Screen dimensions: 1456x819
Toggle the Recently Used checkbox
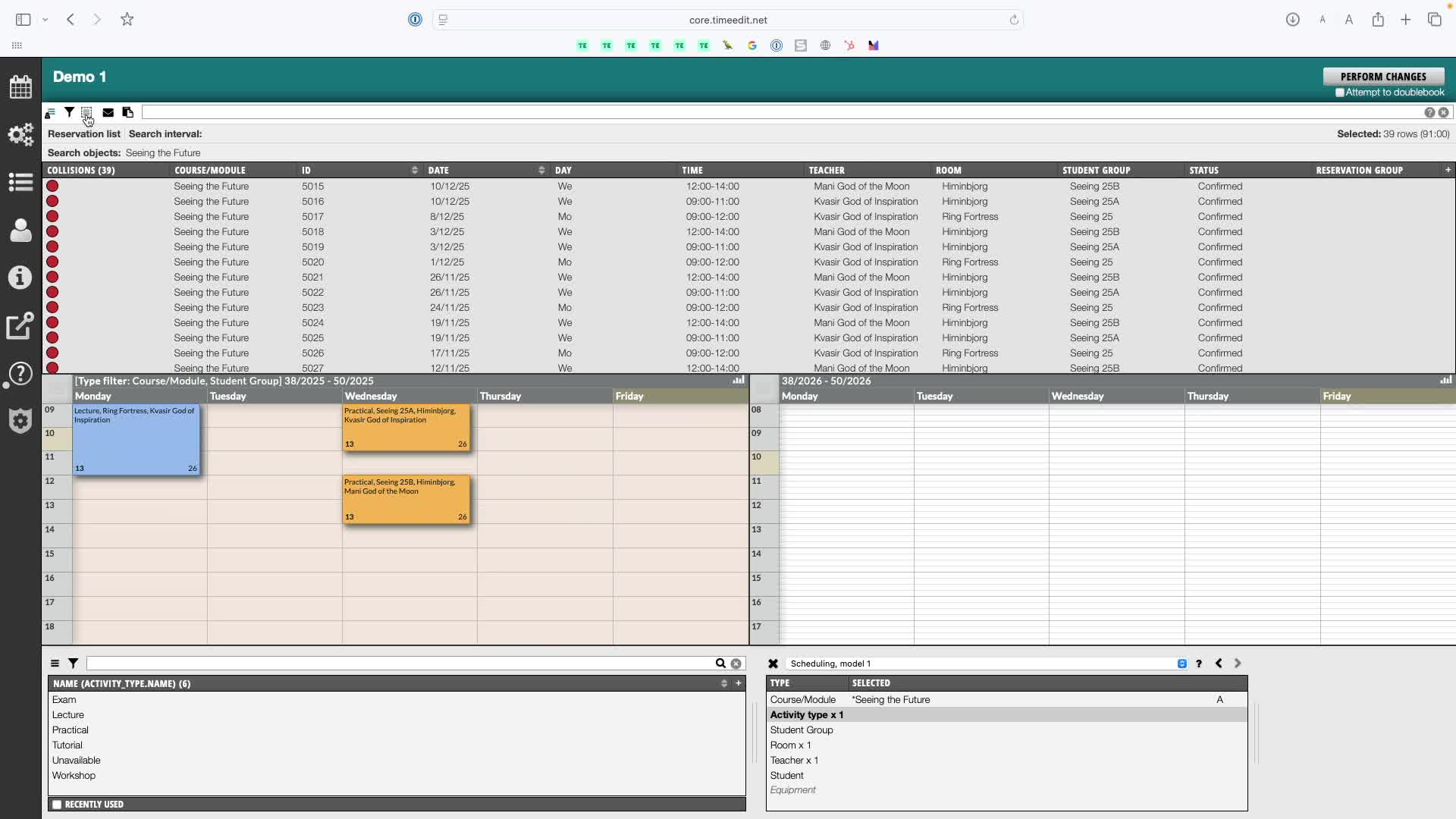pos(57,805)
